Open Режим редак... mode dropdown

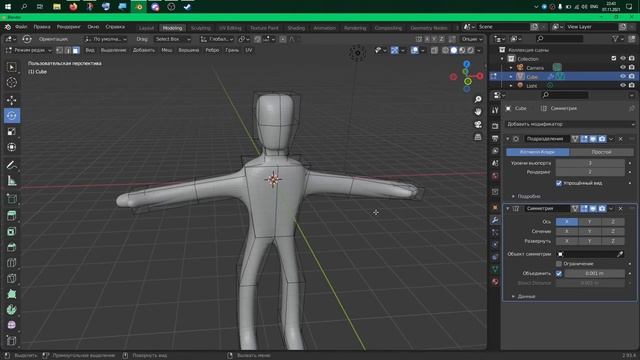[29, 50]
